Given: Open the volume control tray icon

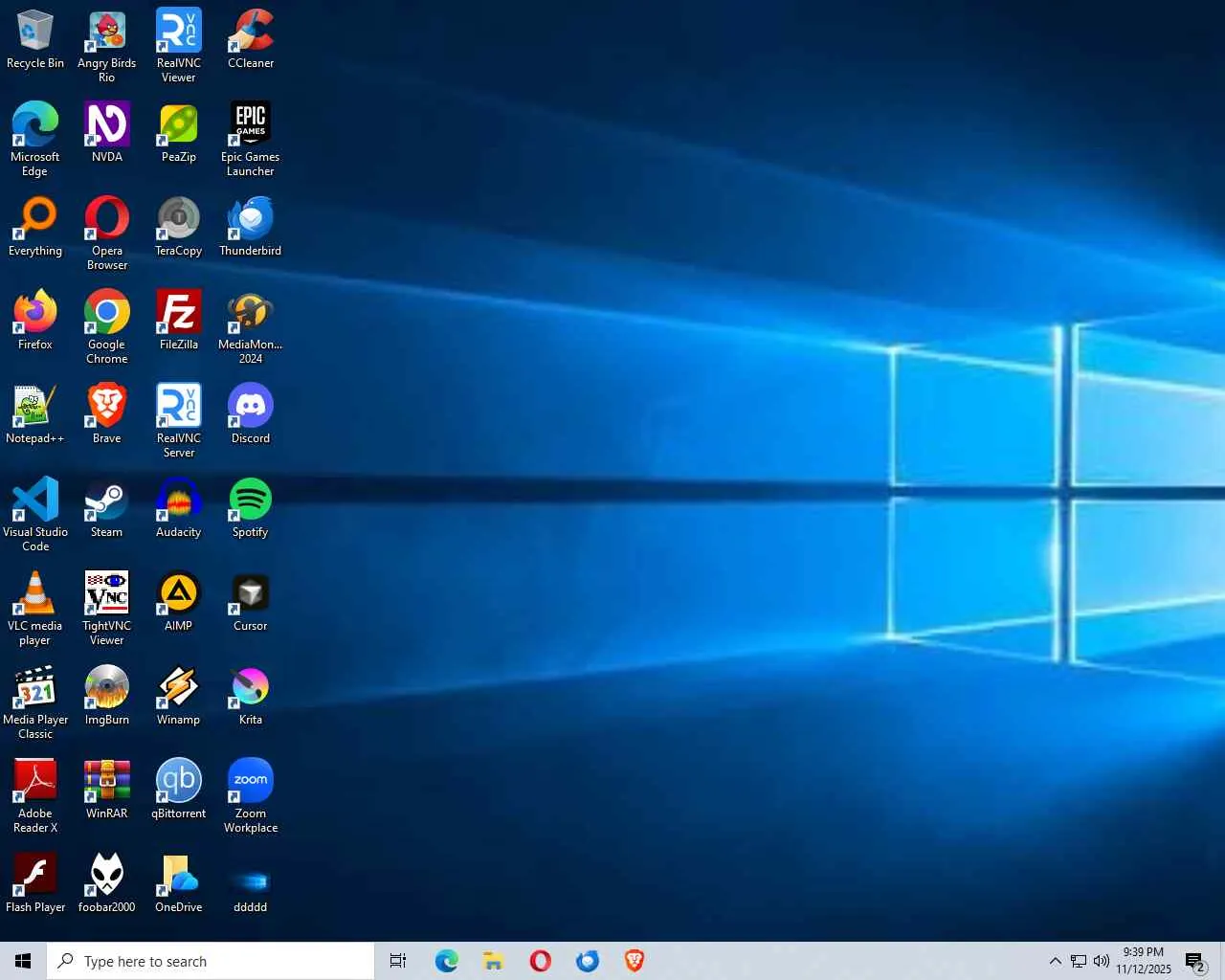Looking at the screenshot, I should (x=1102, y=961).
